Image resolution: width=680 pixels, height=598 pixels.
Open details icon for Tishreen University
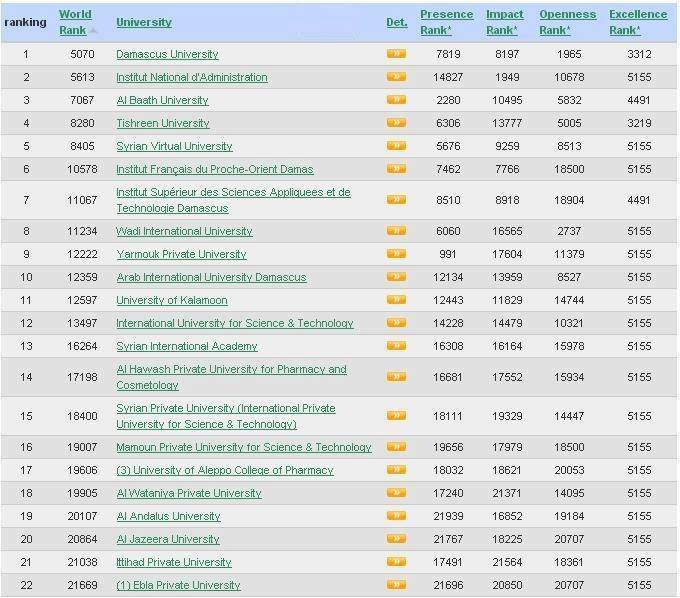396,123
